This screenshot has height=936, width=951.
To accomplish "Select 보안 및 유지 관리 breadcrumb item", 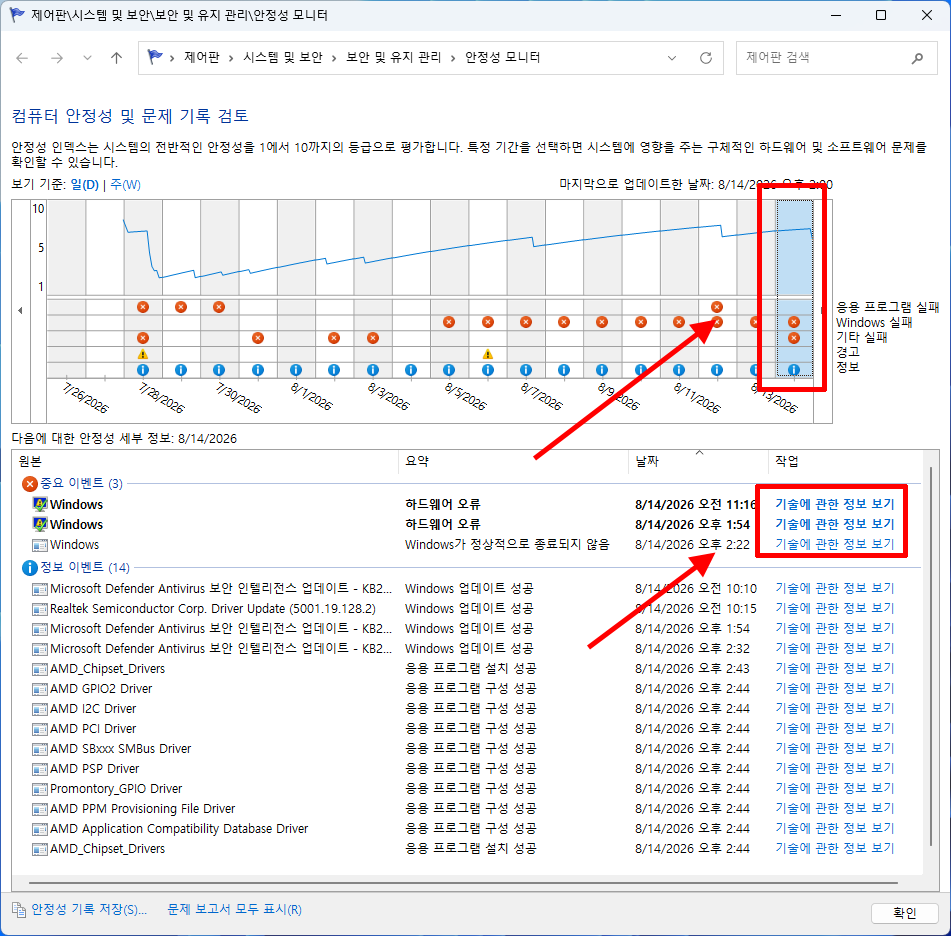I will tap(393, 57).
